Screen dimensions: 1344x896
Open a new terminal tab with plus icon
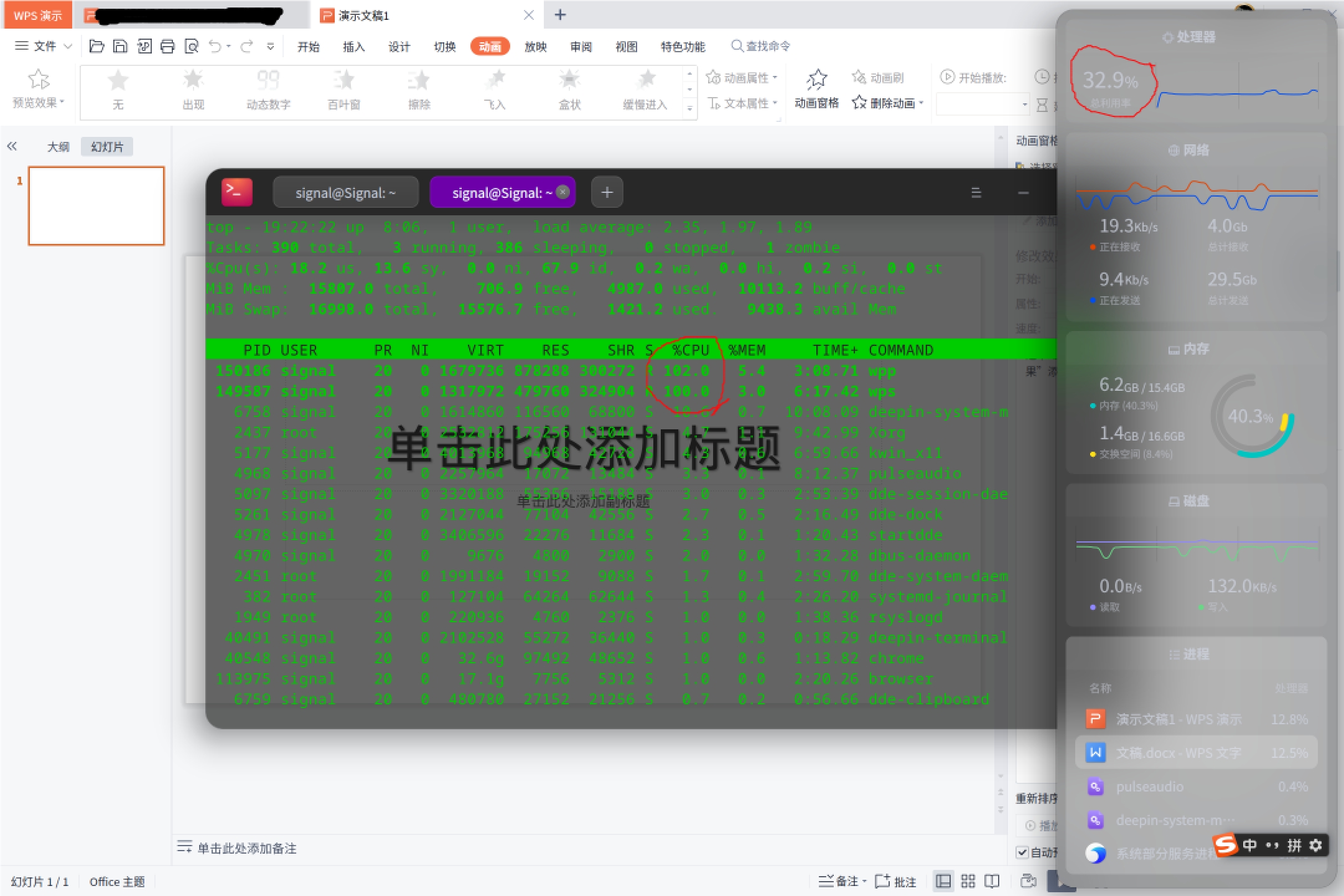tap(606, 192)
